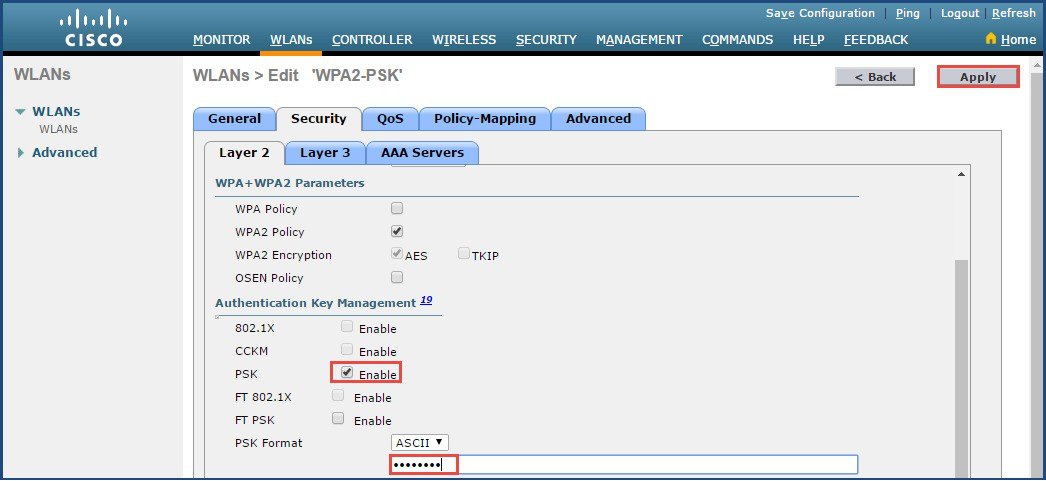This screenshot has height=481, width=1046.
Task: Expand the Advanced sidebar arrow
Action: 21,153
